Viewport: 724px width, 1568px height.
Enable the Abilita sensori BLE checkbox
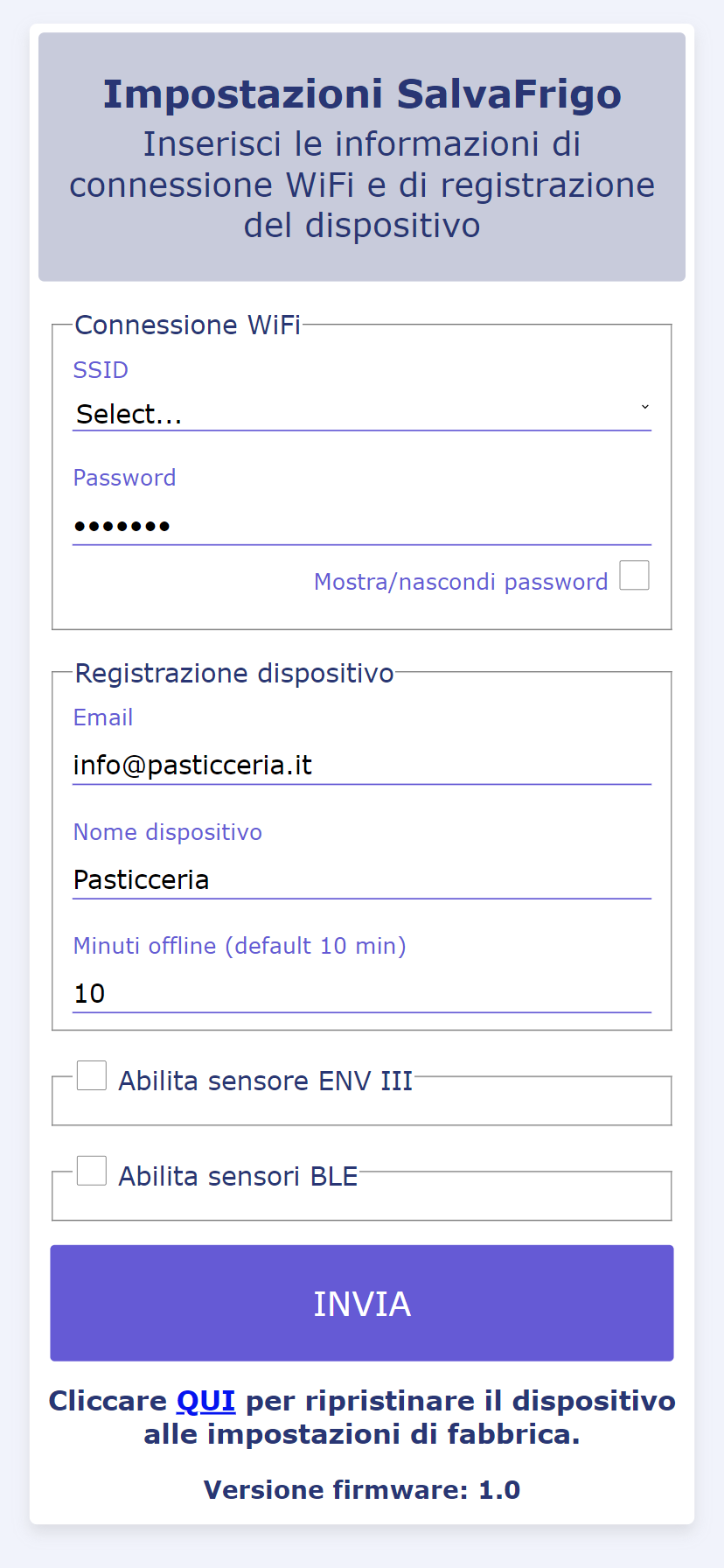click(x=92, y=1171)
